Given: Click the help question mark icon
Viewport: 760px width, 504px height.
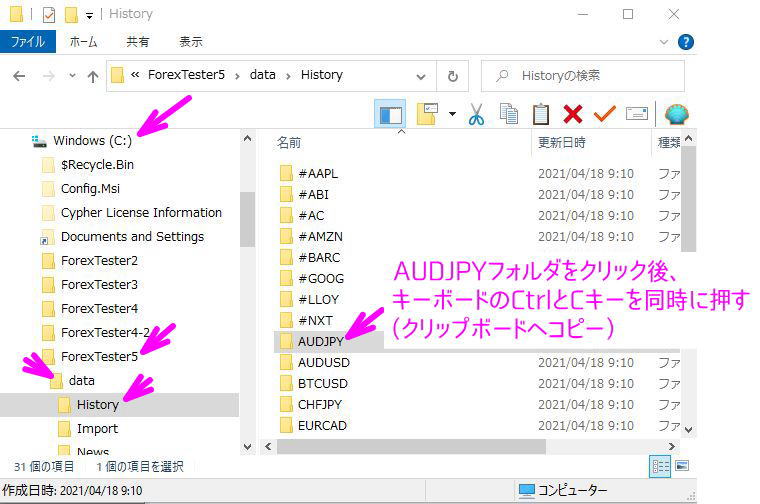Looking at the screenshot, I should (x=685, y=42).
